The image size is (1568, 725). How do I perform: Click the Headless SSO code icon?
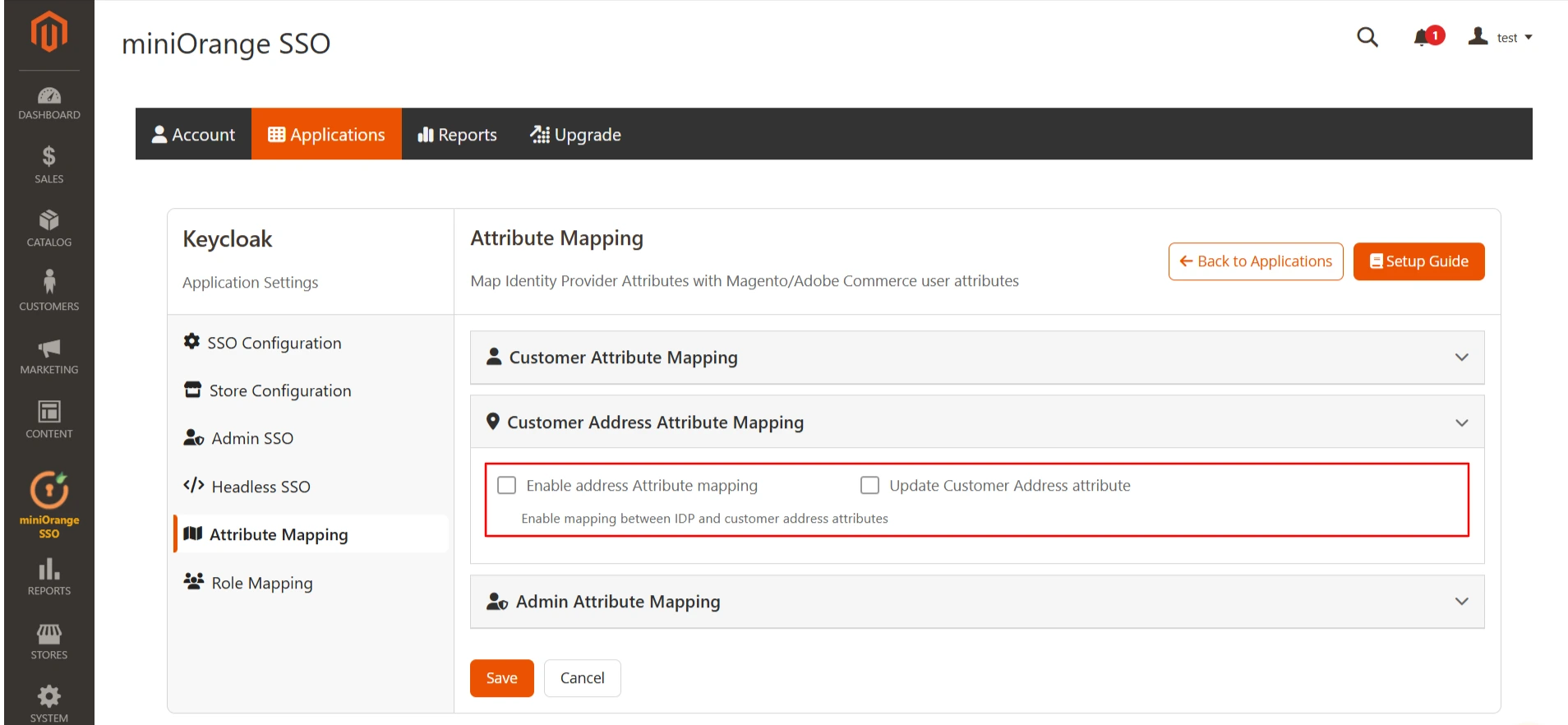[x=194, y=485]
